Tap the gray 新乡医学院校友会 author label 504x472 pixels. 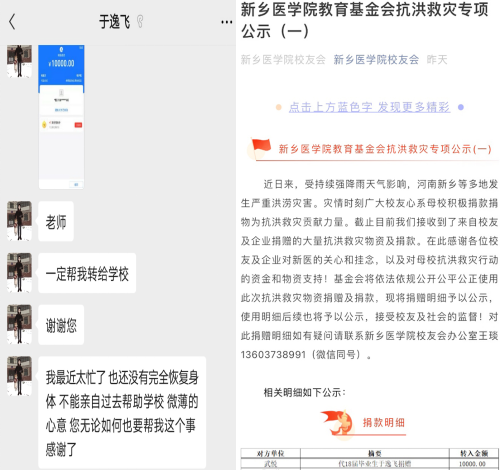click(x=283, y=60)
